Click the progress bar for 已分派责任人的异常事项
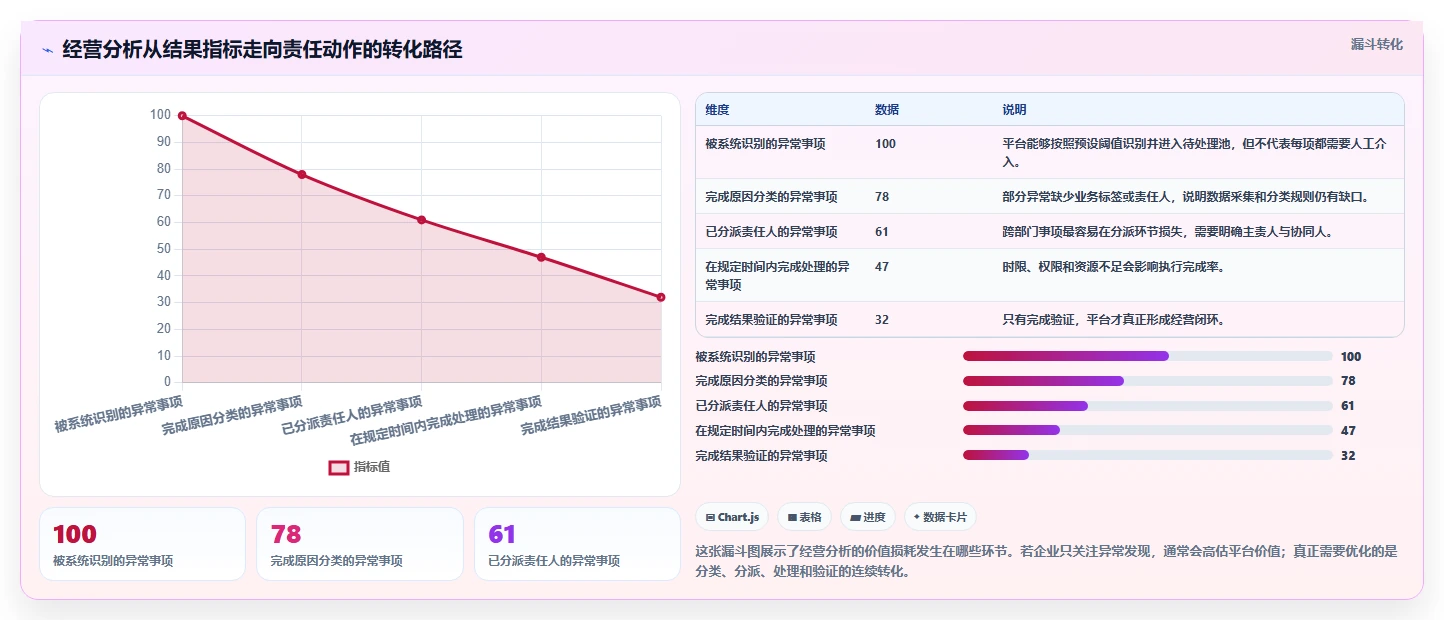1444x620 pixels. [x=1147, y=406]
